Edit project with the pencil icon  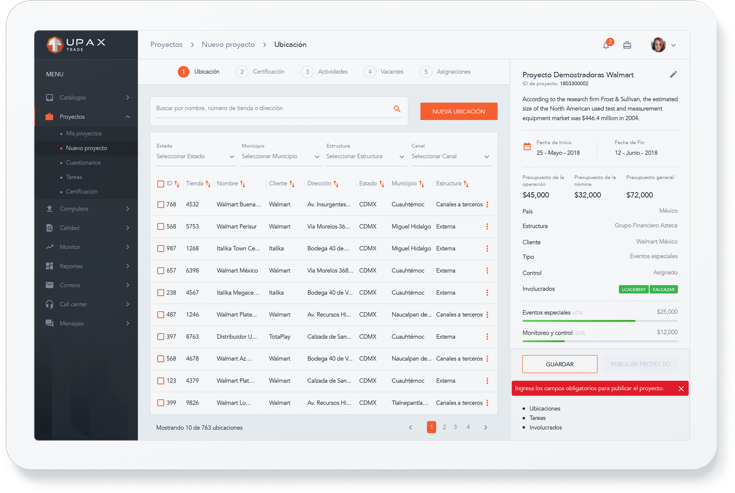(x=673, y=75)
